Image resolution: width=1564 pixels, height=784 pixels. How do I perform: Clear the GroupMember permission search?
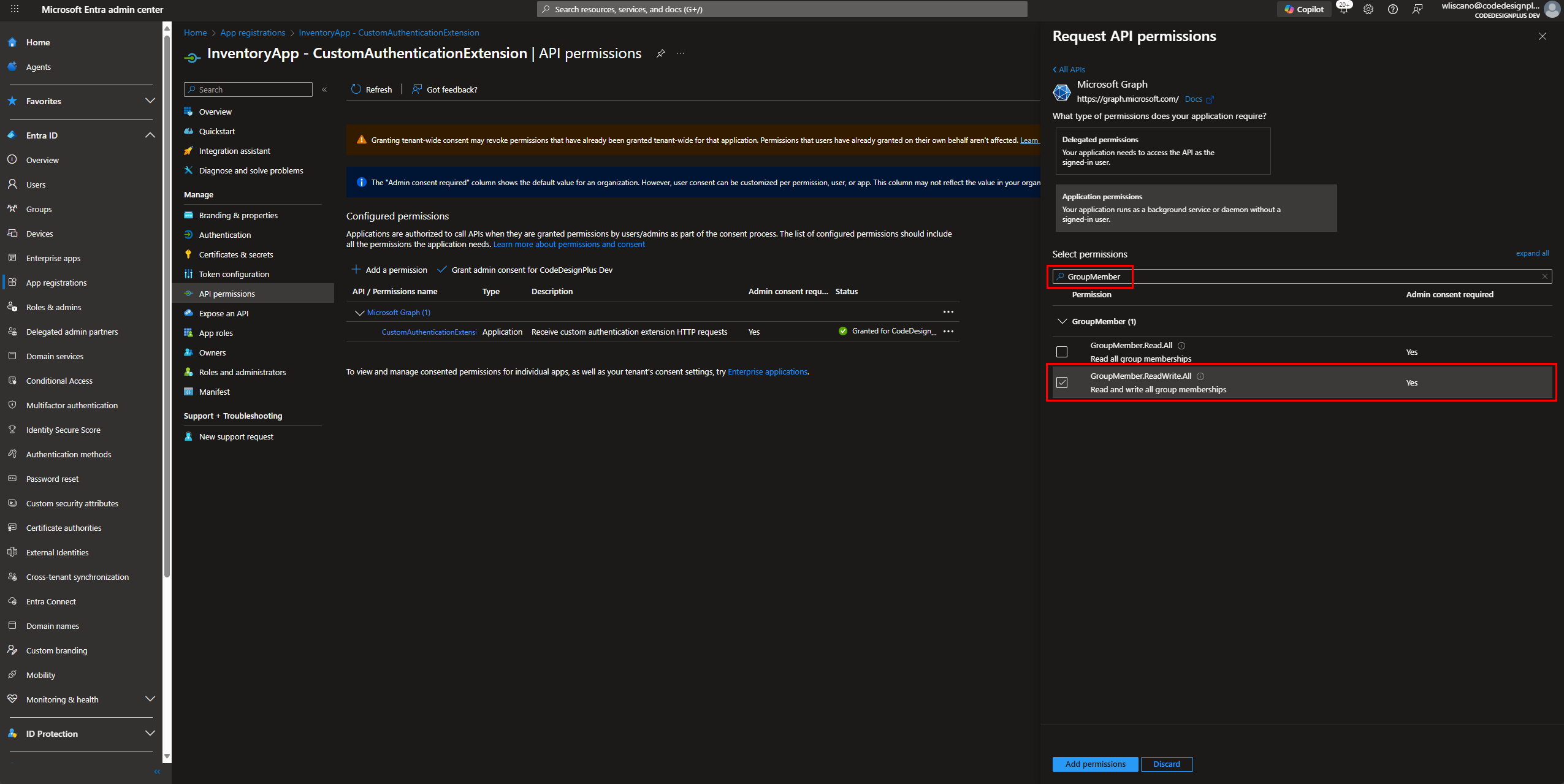pyautogui.click(x=1544, y=276)
